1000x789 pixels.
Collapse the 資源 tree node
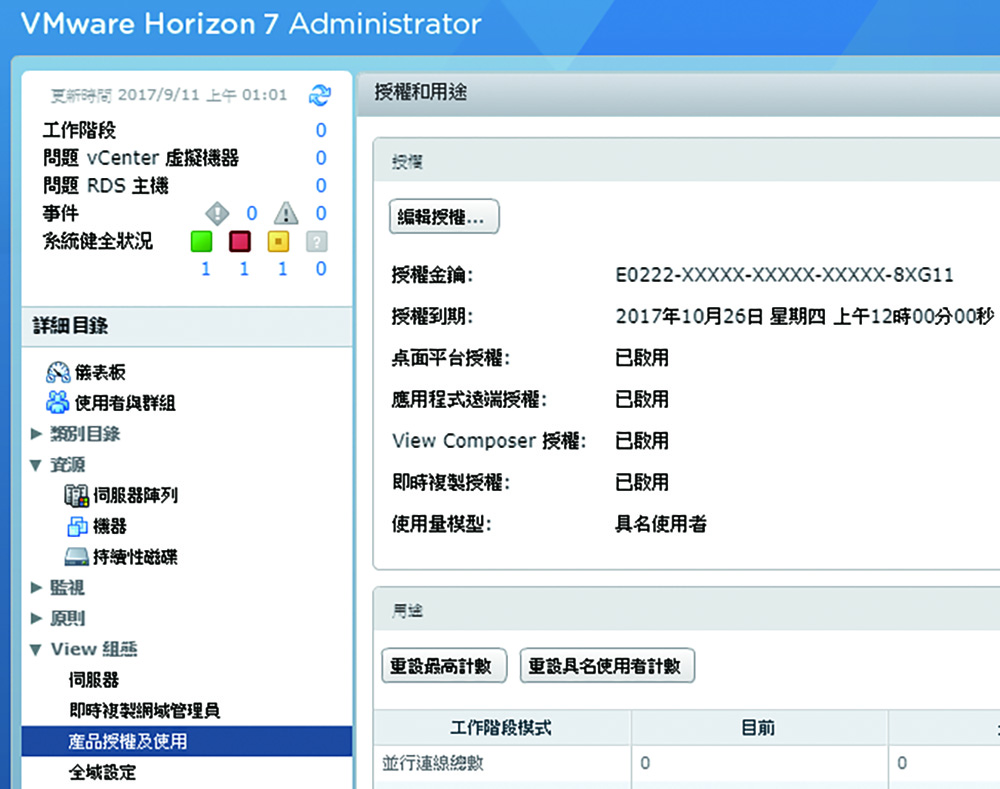(36, 465)
